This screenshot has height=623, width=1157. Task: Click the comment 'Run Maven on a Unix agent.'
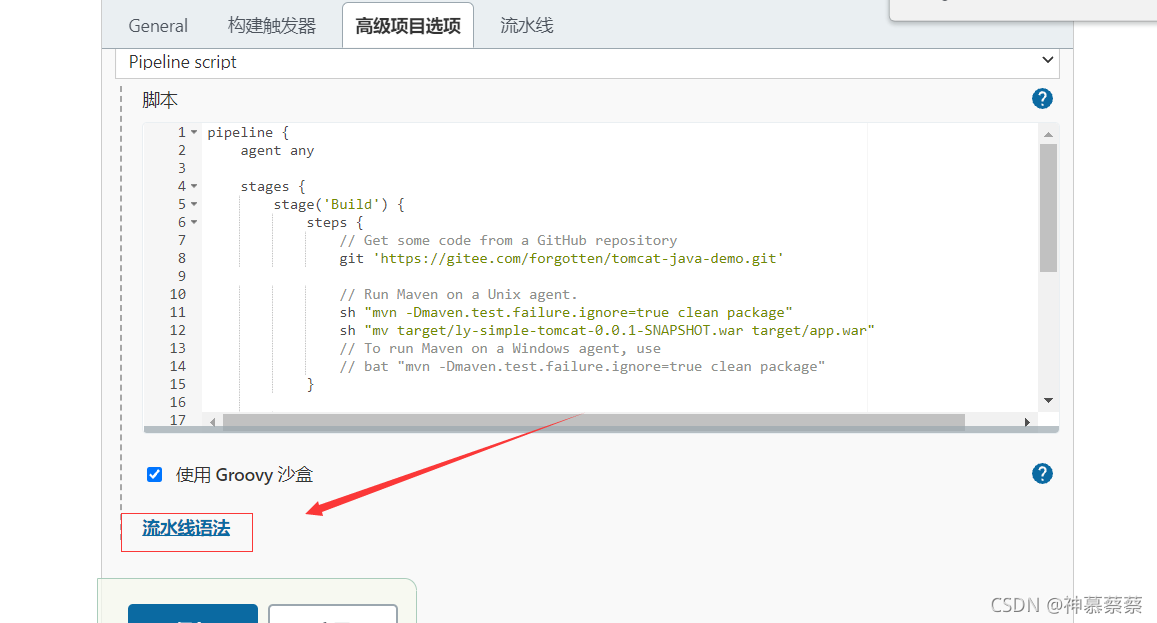pyautogui.click(x=458, y=295)
